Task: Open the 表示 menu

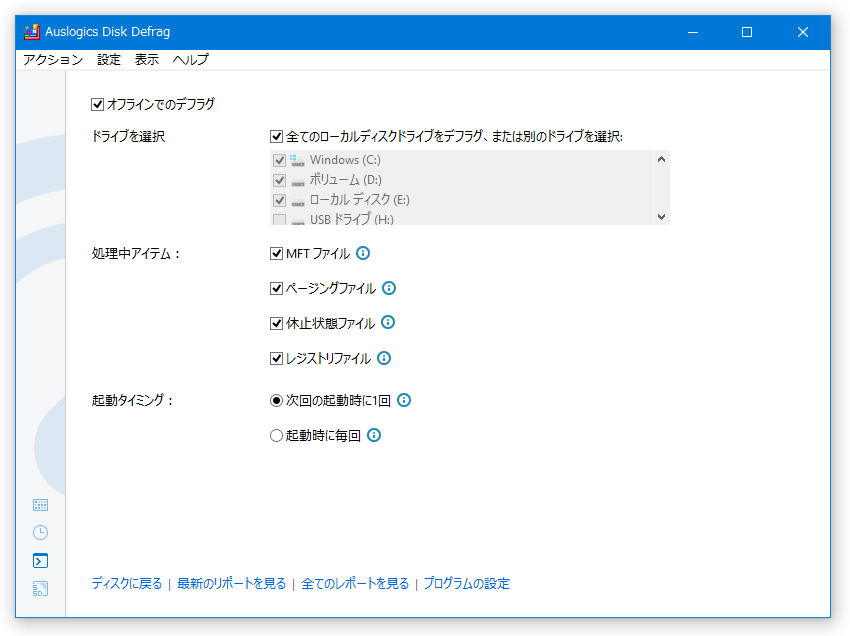Action: point(147,60)
